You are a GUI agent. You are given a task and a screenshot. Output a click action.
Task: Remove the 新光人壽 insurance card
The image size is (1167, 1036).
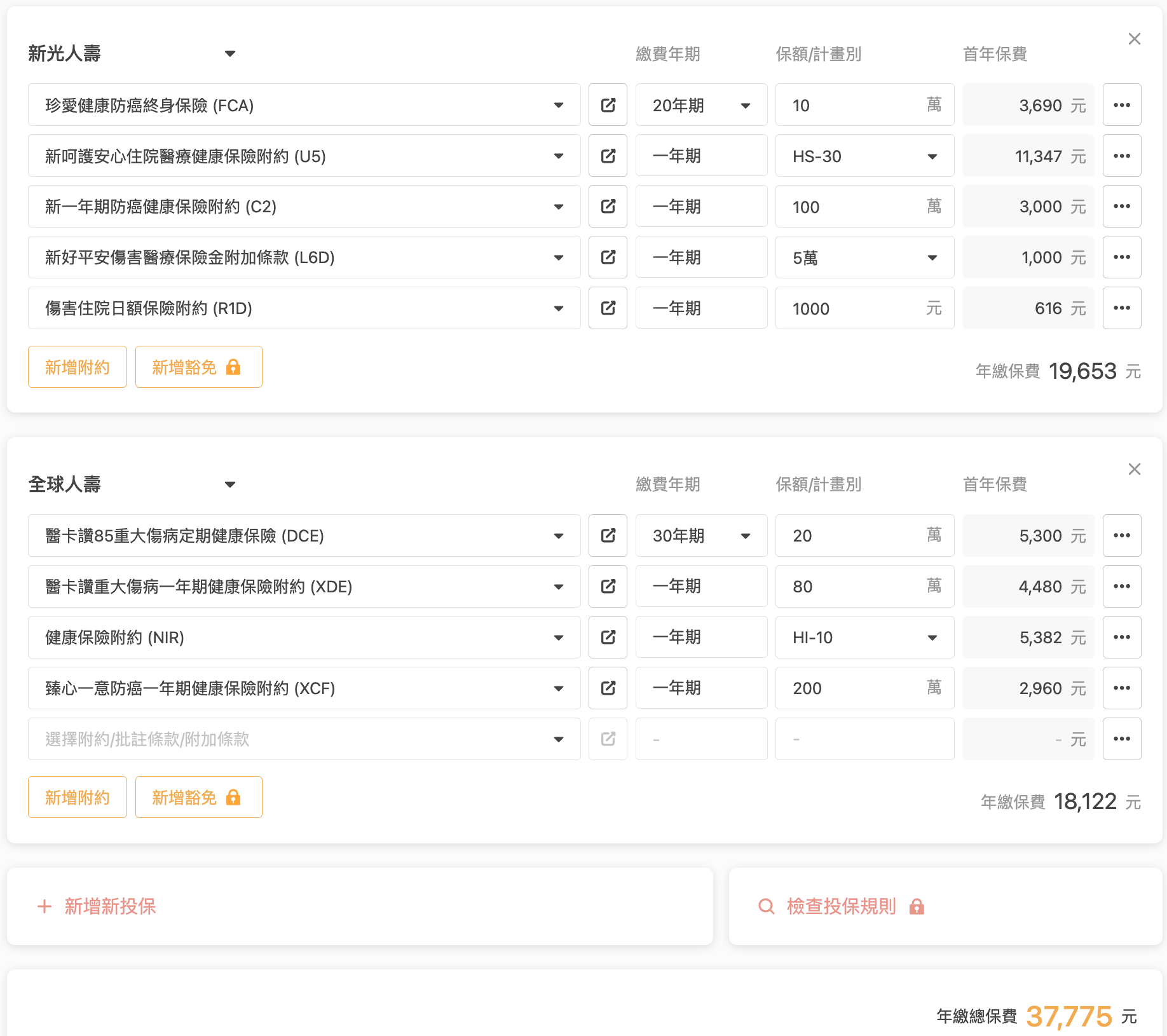coord(1134,39)
